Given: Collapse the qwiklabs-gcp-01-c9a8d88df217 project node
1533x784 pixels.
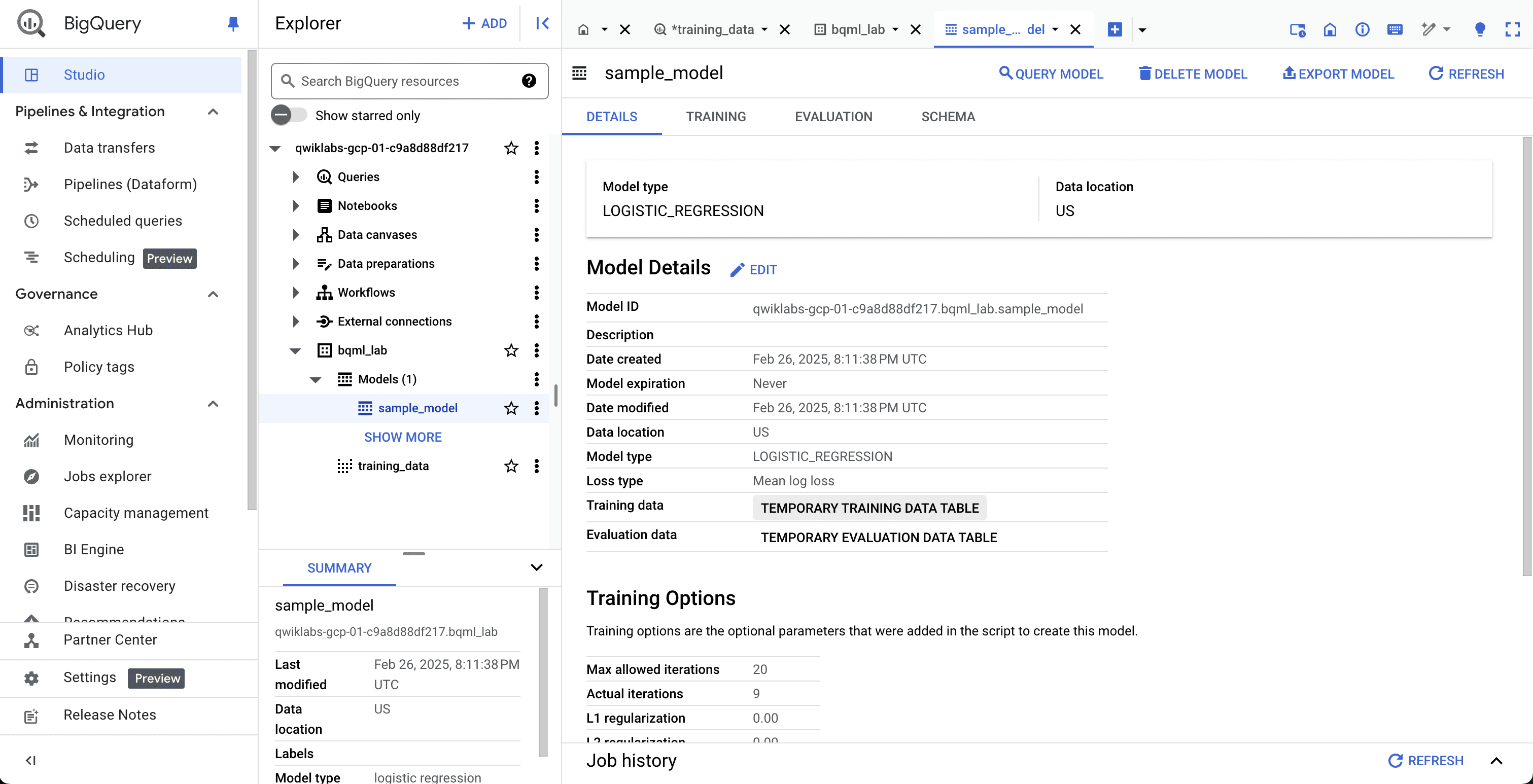Looking at the screenshot, I should 275,148.
